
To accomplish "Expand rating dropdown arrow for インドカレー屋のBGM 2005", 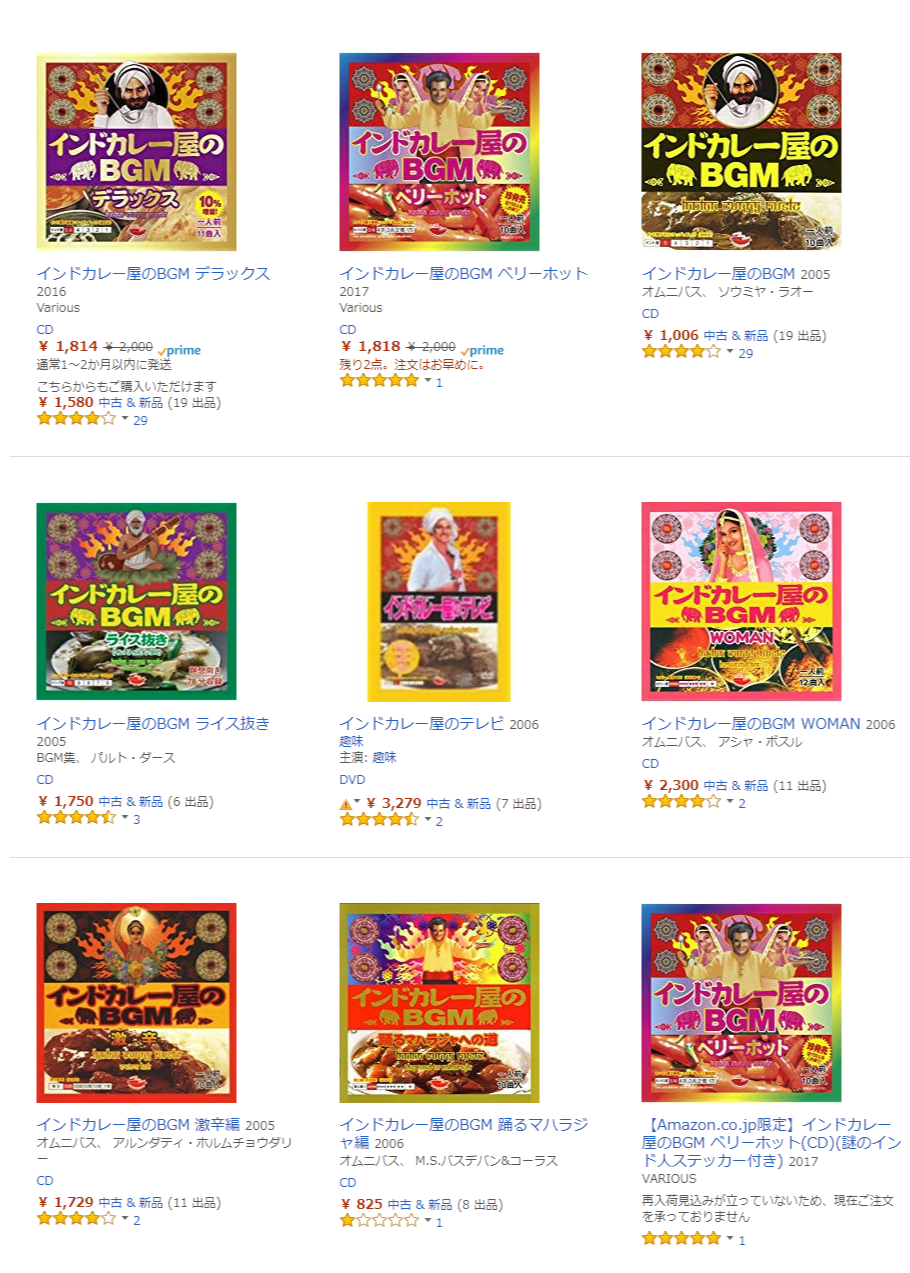I will pos(729,352).
